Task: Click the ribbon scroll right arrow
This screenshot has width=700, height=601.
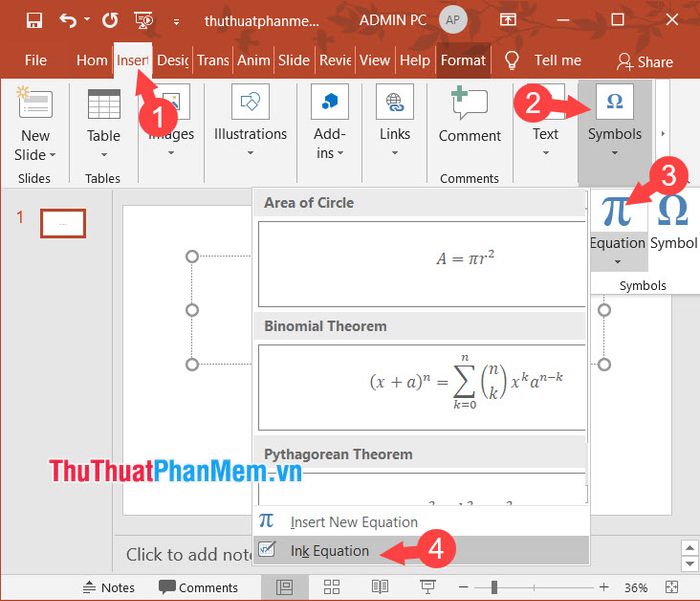Action: pos(663,134)
